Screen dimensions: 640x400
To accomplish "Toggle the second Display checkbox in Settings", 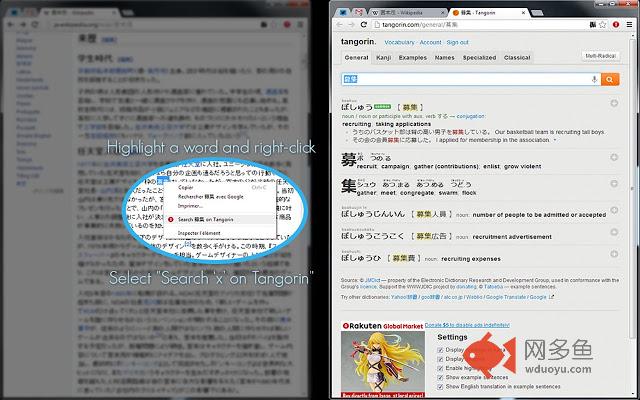I will click(440, 359).
